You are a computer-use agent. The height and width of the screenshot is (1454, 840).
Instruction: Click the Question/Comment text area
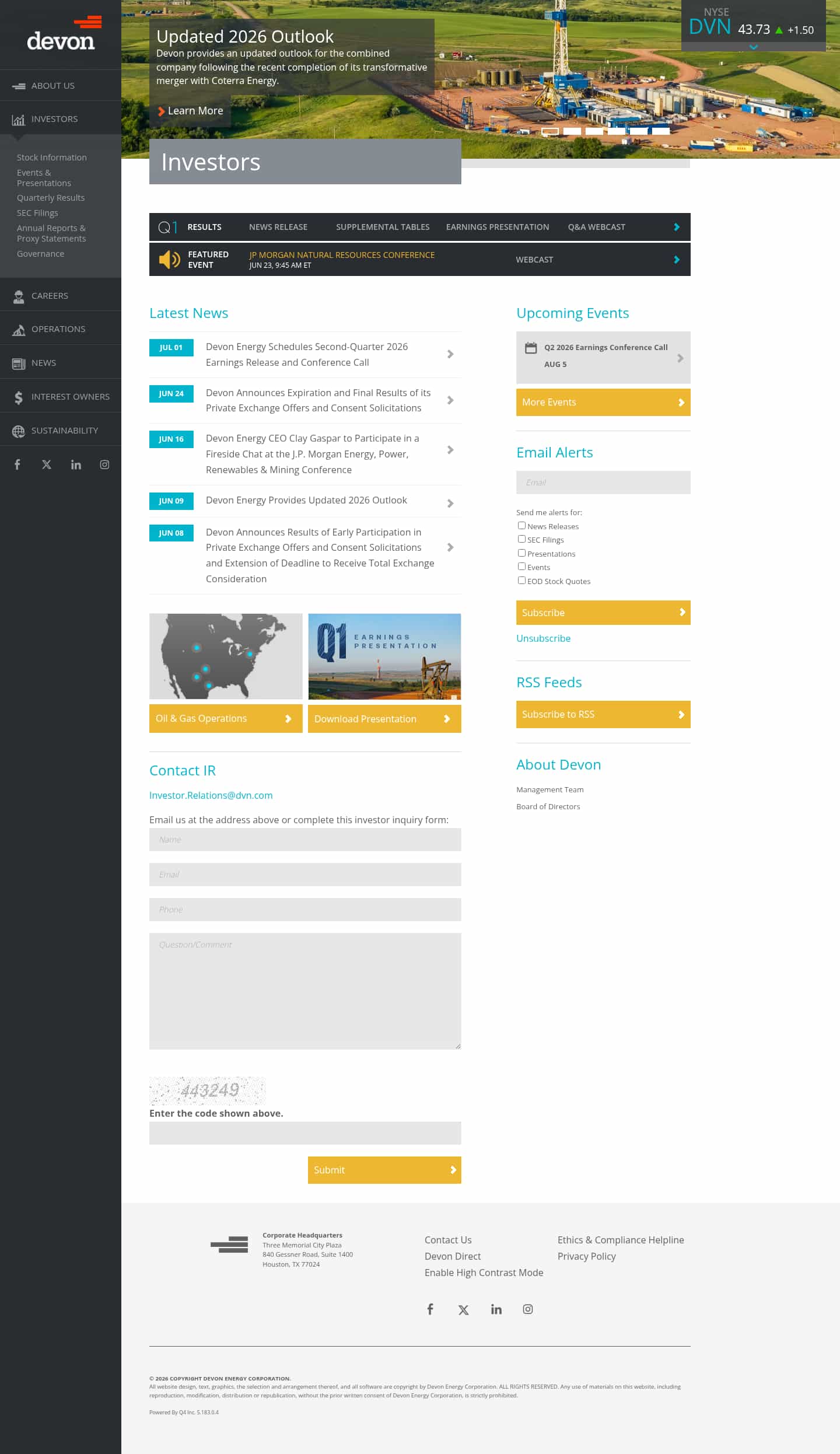pyautogui.click(x=305, y=991)
